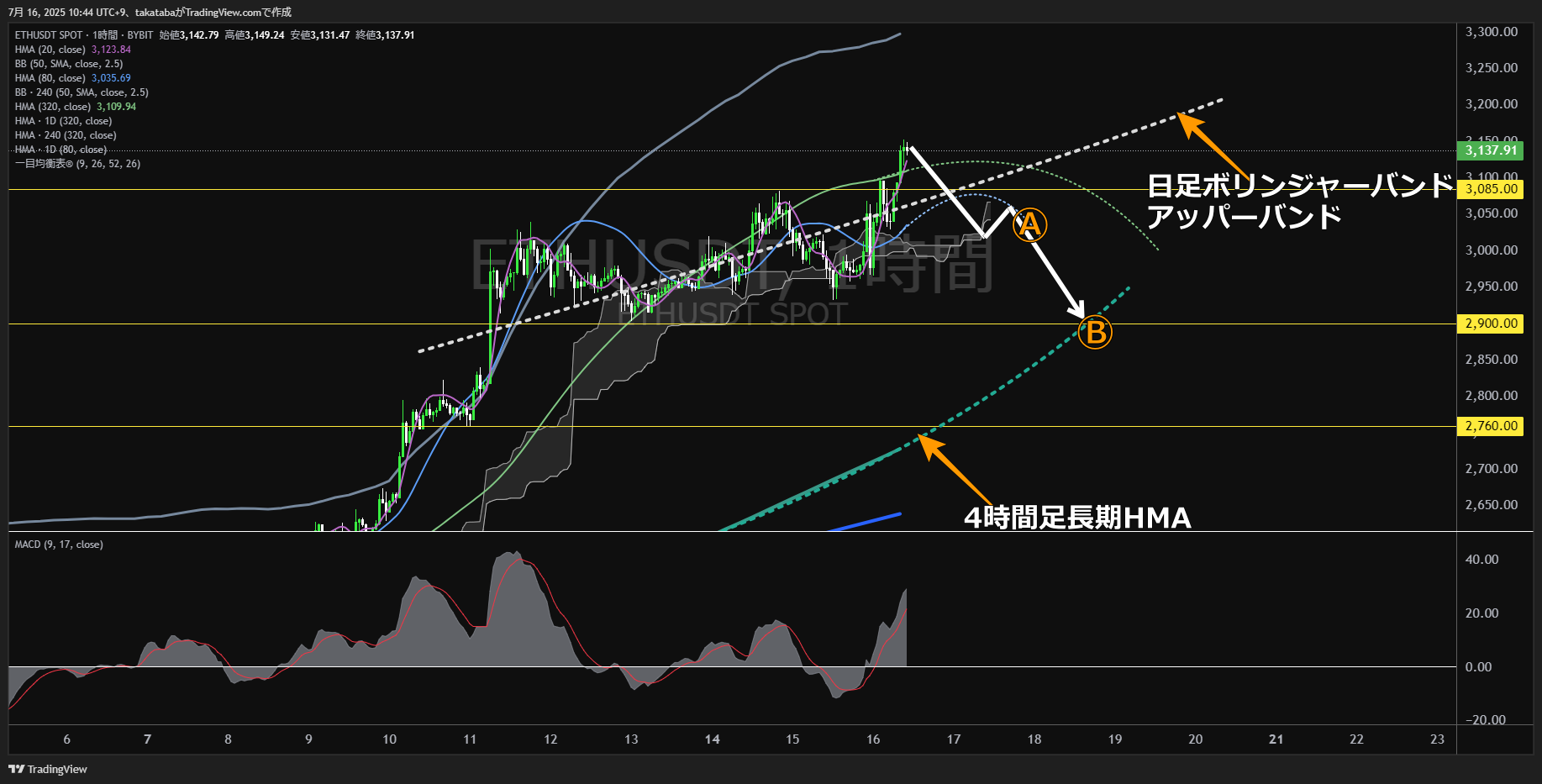Click the 3,200.00 price axis value
The height and width of the screenshot is (784, 1542).
click(1492, 104)
